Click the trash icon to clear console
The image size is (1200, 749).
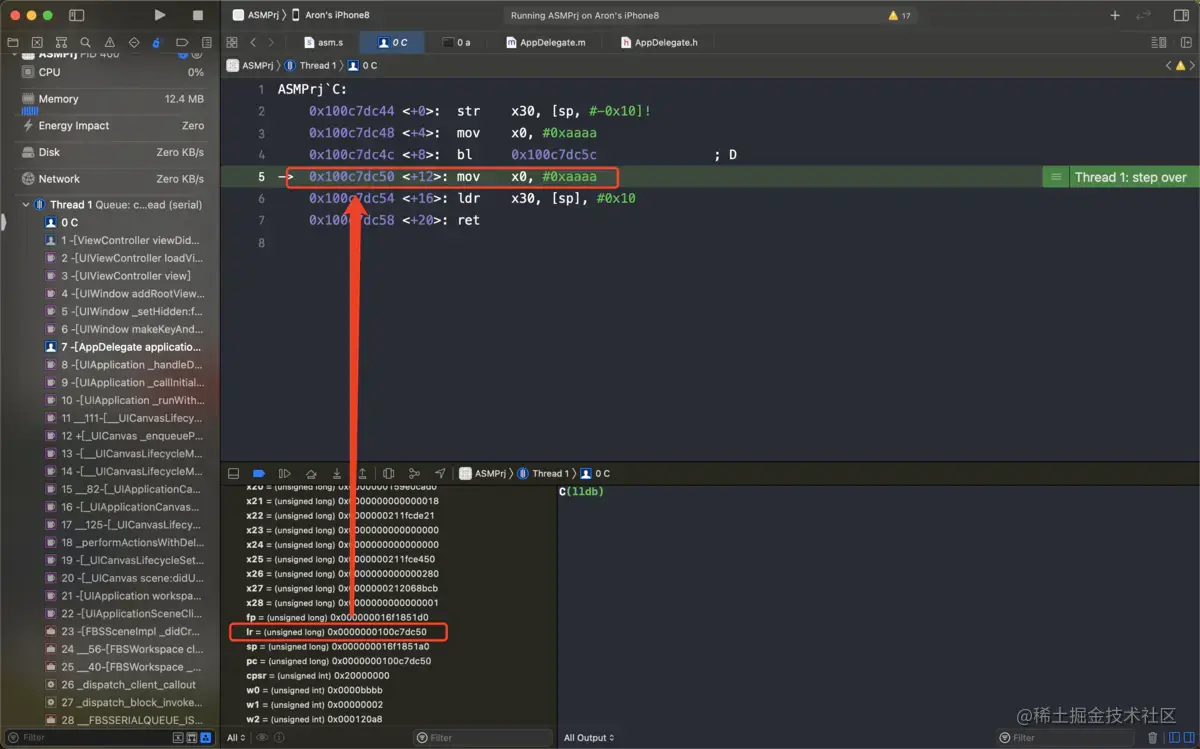pyautogui.click(x=1152, y=738)
